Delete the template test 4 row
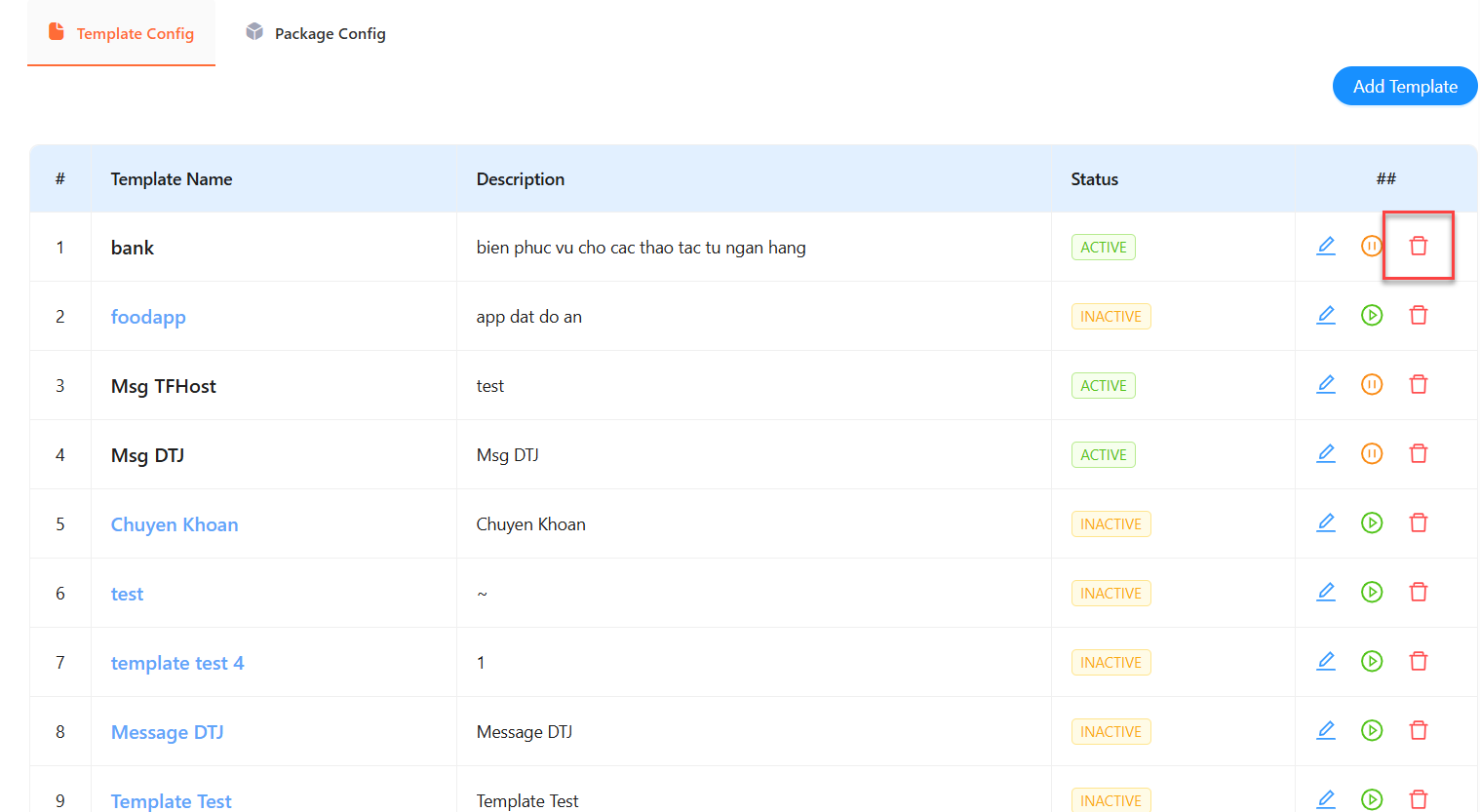The height and width of the screenshot is (812, 1480). (1419, 661)
